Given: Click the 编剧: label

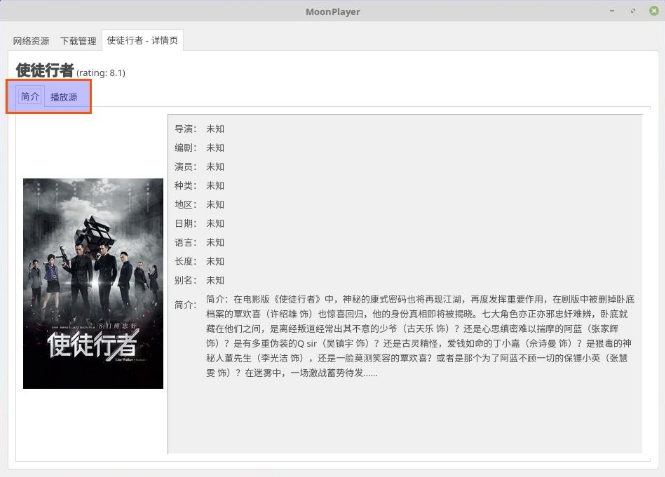Looking at the screenshot, I should tap(185, 148).
